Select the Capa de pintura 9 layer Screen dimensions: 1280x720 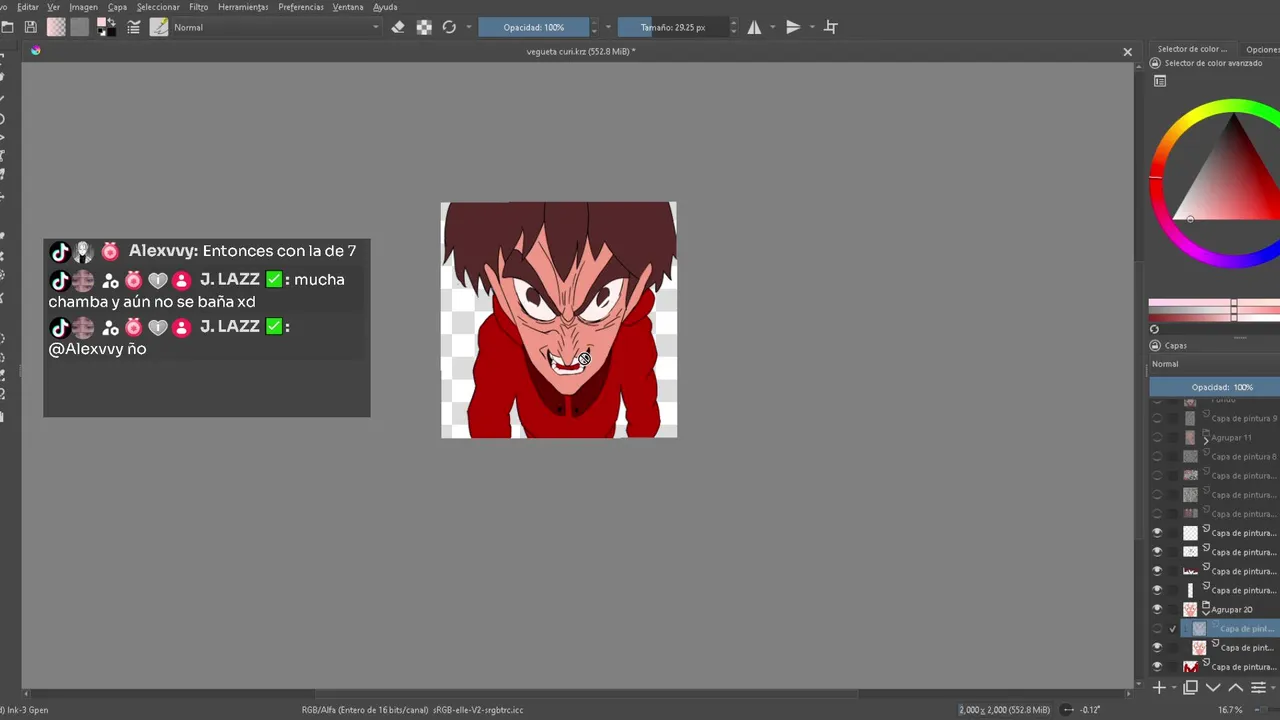pyautogui.click(x=1244, y=418)
